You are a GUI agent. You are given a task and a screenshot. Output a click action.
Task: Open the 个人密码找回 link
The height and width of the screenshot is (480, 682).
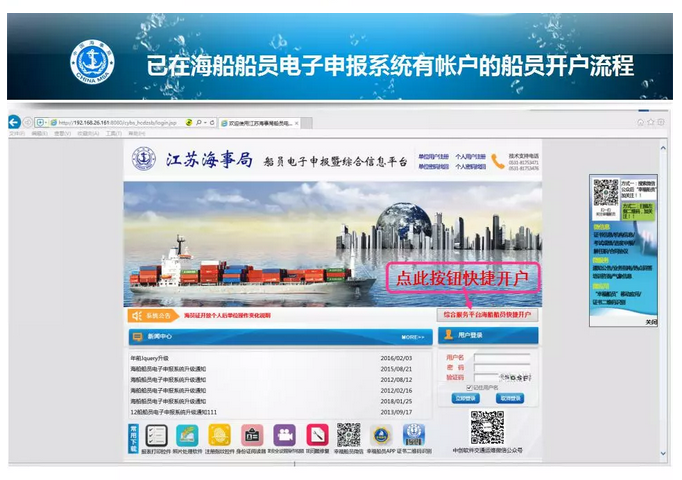pos(470,167)
